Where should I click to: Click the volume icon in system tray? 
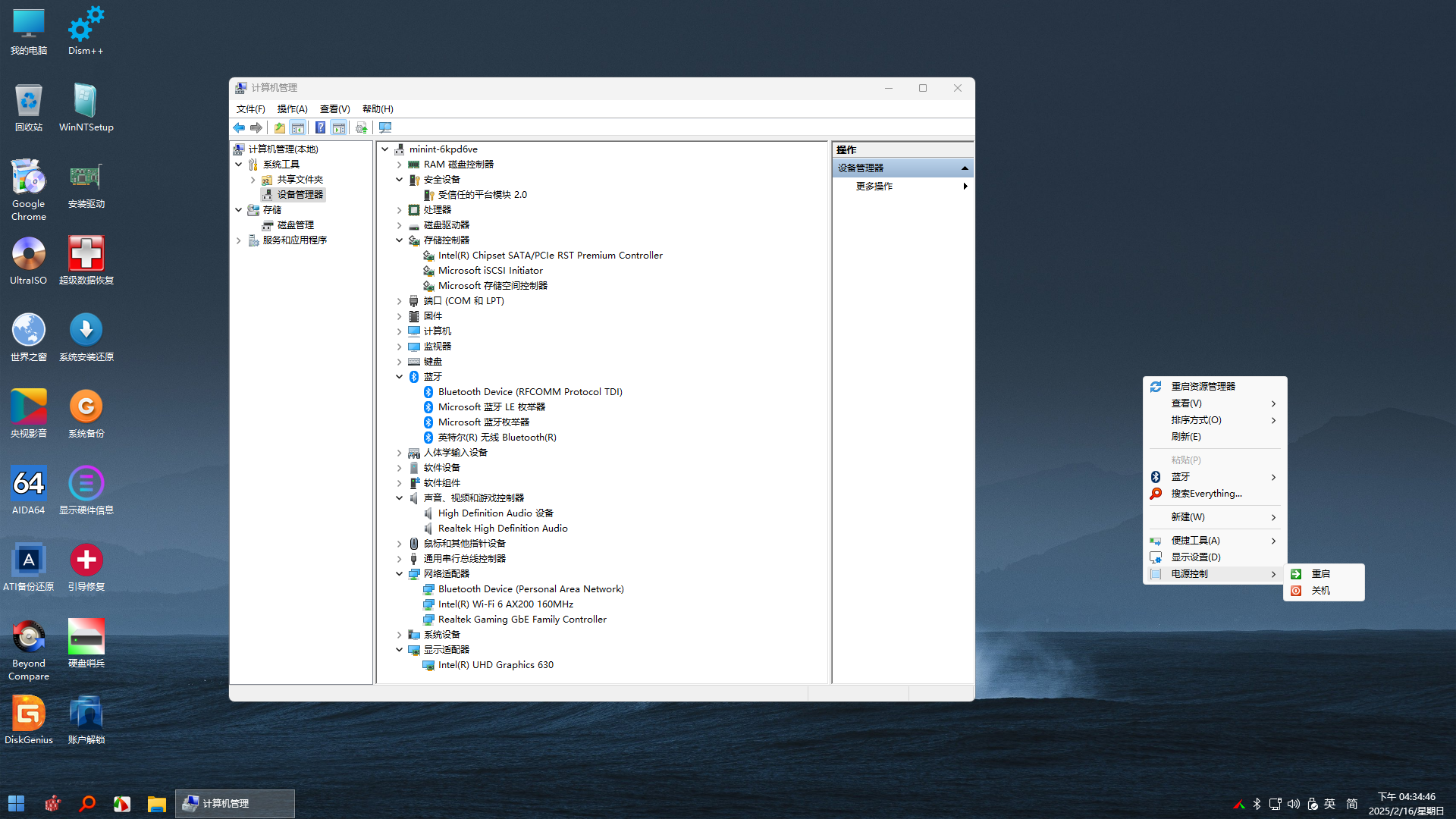pos(1294,804)
